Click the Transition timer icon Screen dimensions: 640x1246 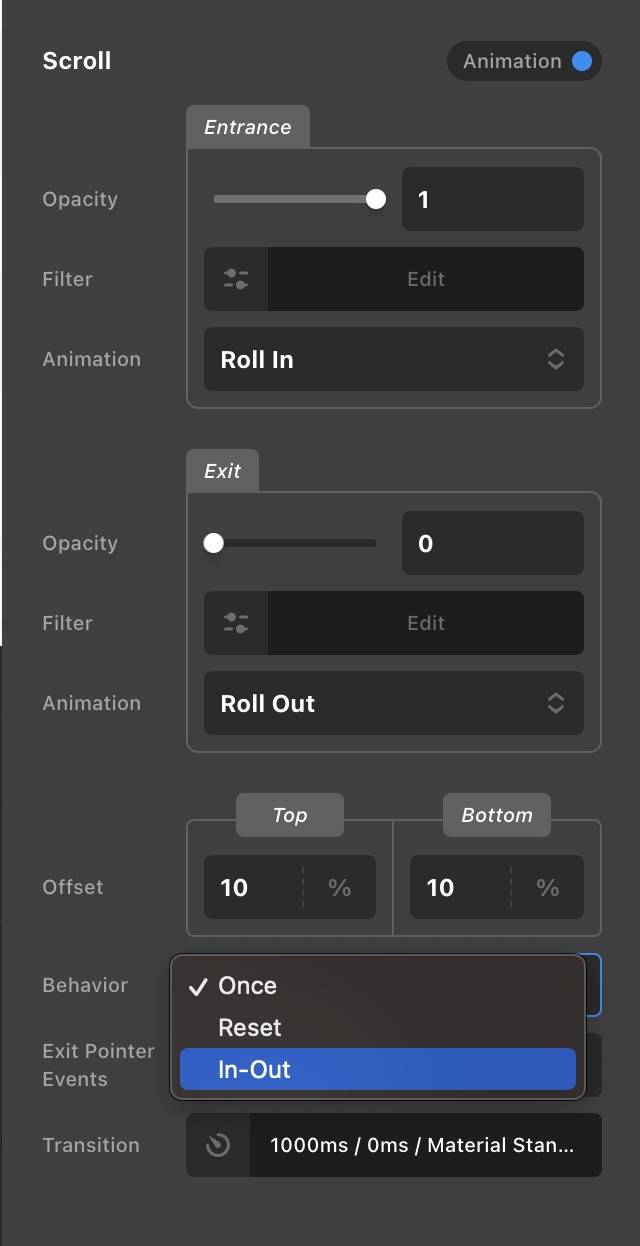point(218,1145)
